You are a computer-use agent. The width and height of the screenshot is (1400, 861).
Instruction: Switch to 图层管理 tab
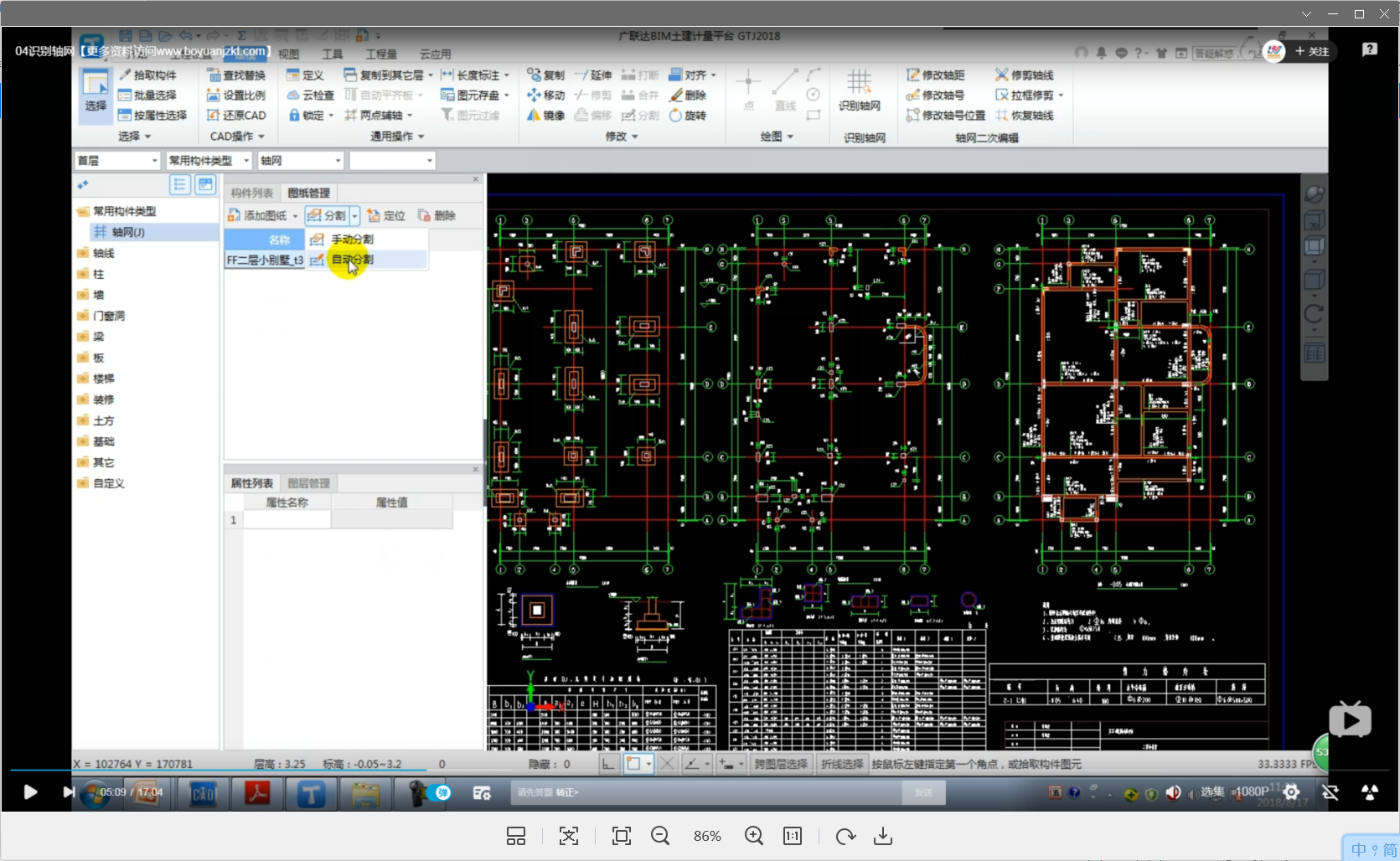[x=308, y=484]
